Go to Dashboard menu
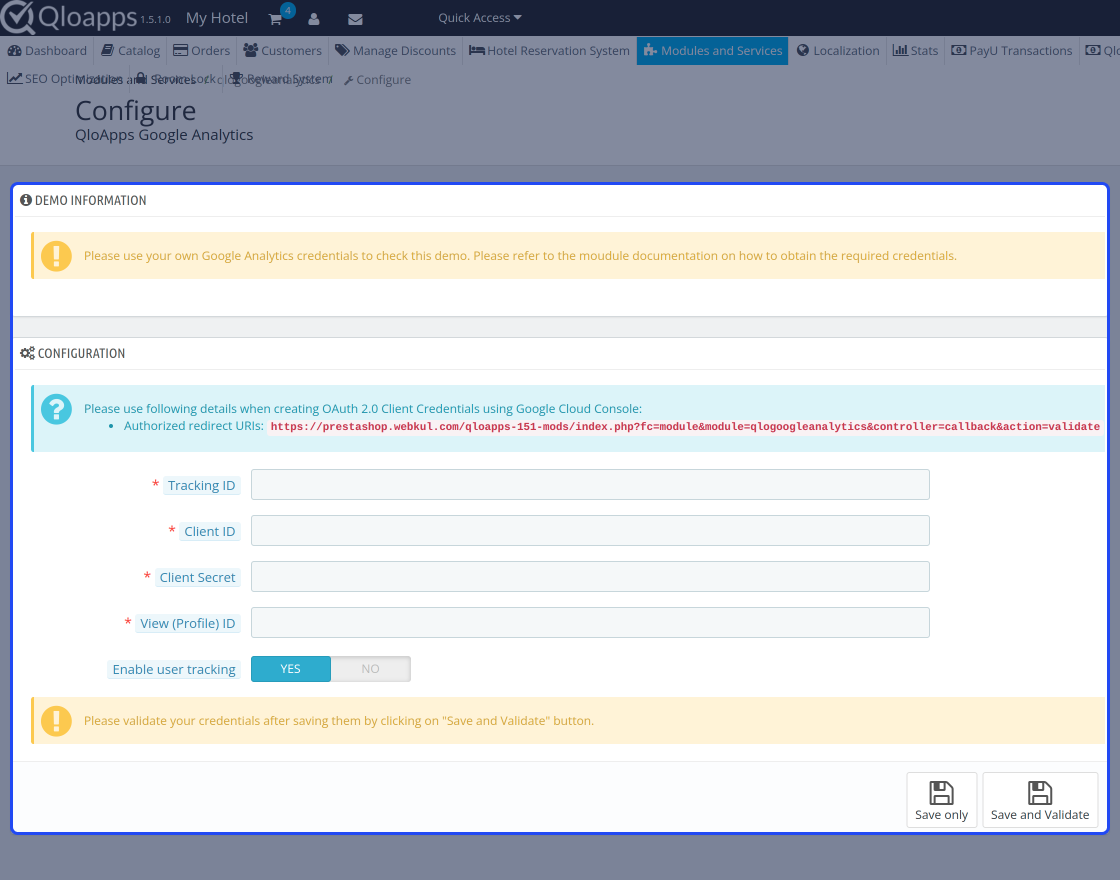Screen dimensions: 1120x880 click(x=47, y=51)
